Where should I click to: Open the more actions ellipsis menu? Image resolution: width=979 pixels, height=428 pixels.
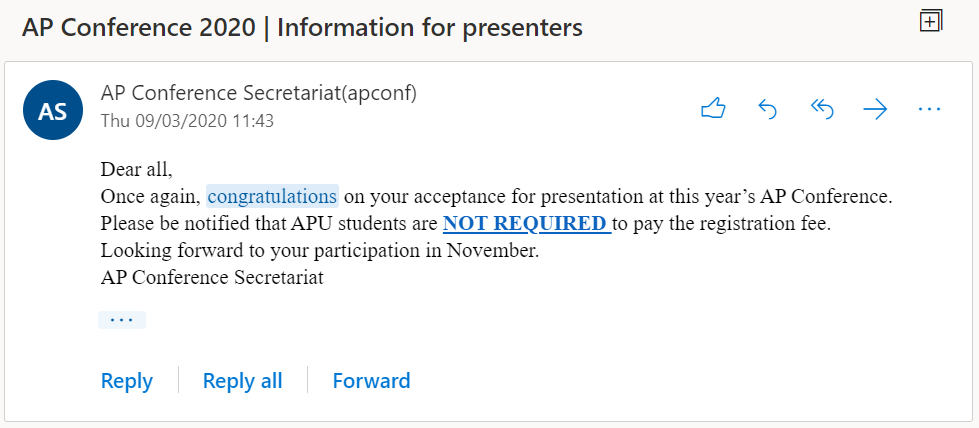(x=929, y=110)
